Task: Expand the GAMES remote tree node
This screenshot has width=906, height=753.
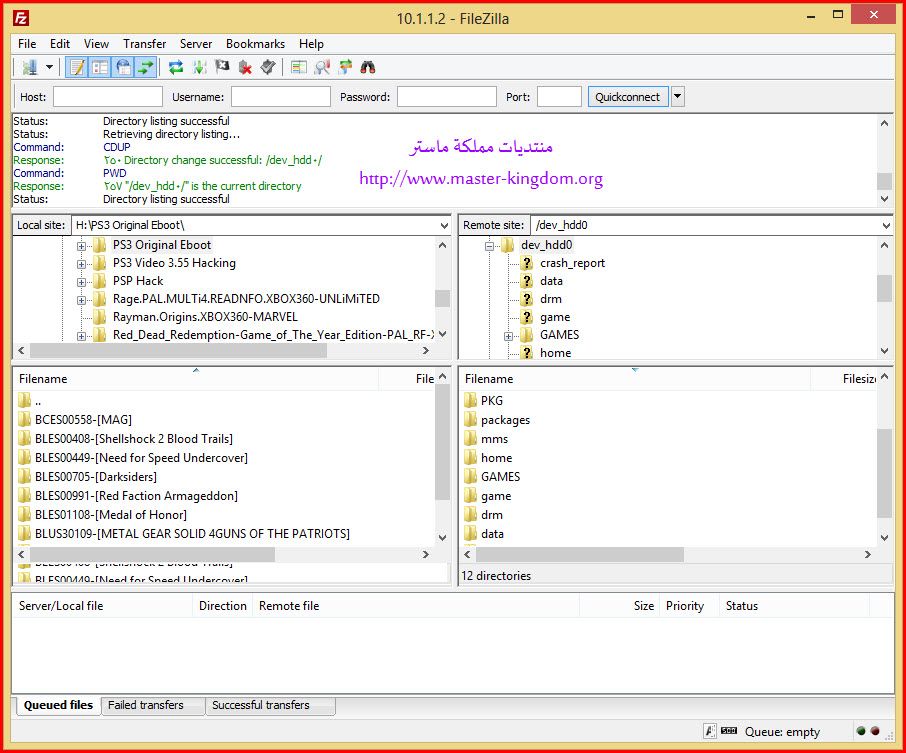Action: (508, 336)
